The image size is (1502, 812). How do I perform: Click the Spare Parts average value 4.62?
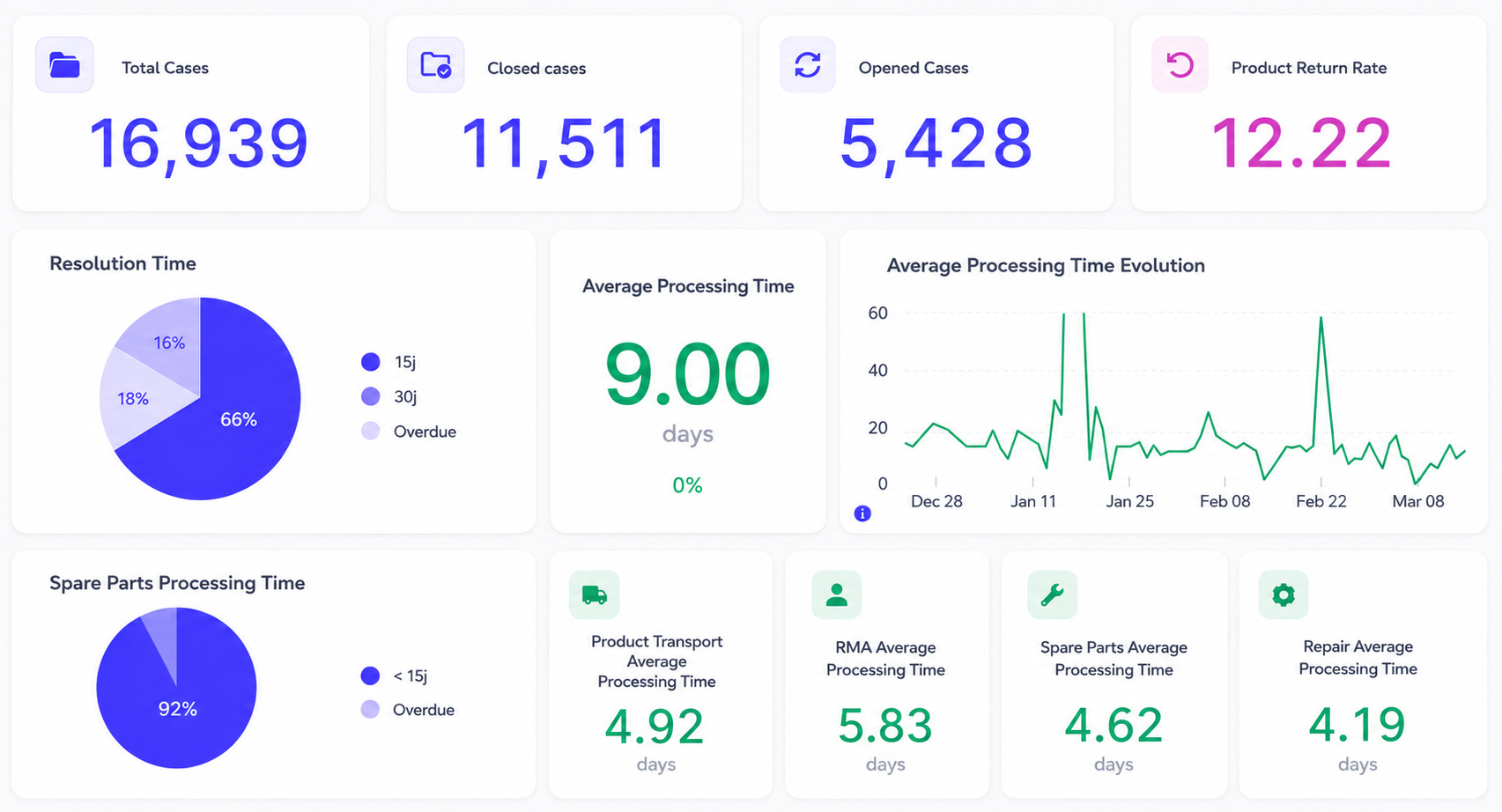coord(1114,726)
